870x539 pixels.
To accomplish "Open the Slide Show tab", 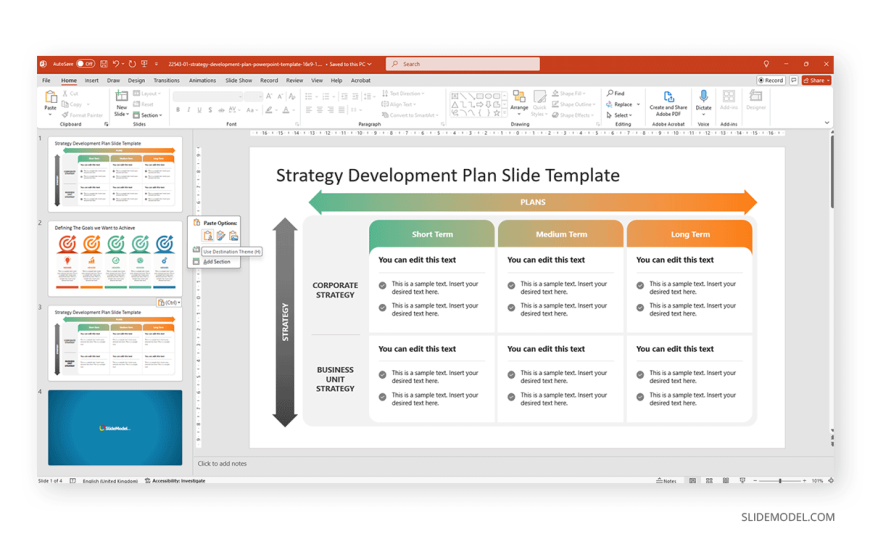I will click(239, 80).
